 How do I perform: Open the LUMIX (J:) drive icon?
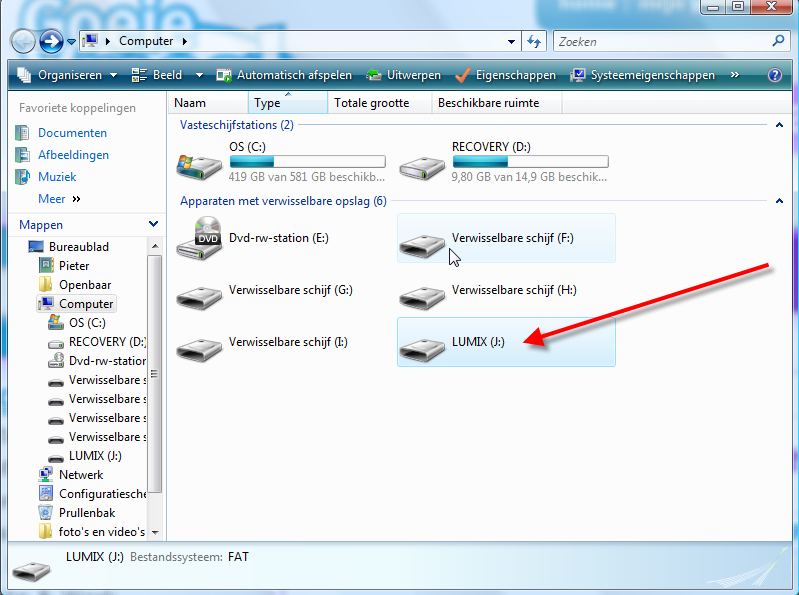click(421, 343)
